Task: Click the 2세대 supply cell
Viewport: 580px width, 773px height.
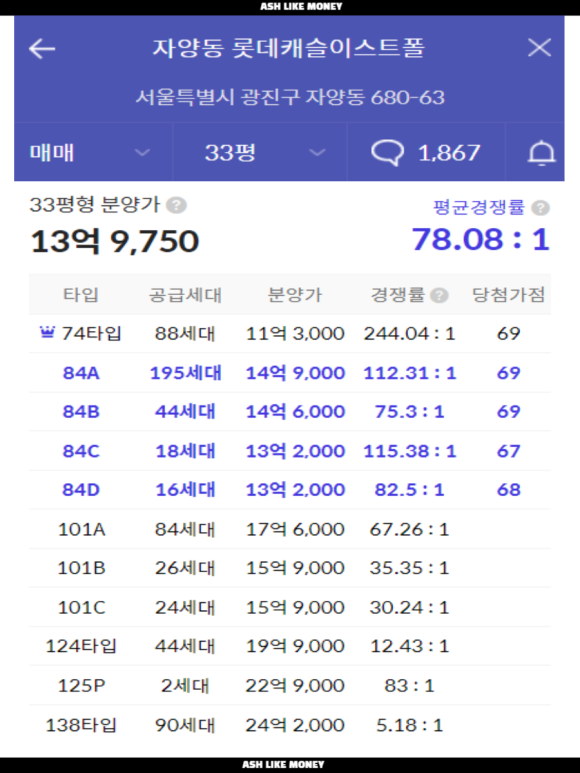Action: coord(185,685)
